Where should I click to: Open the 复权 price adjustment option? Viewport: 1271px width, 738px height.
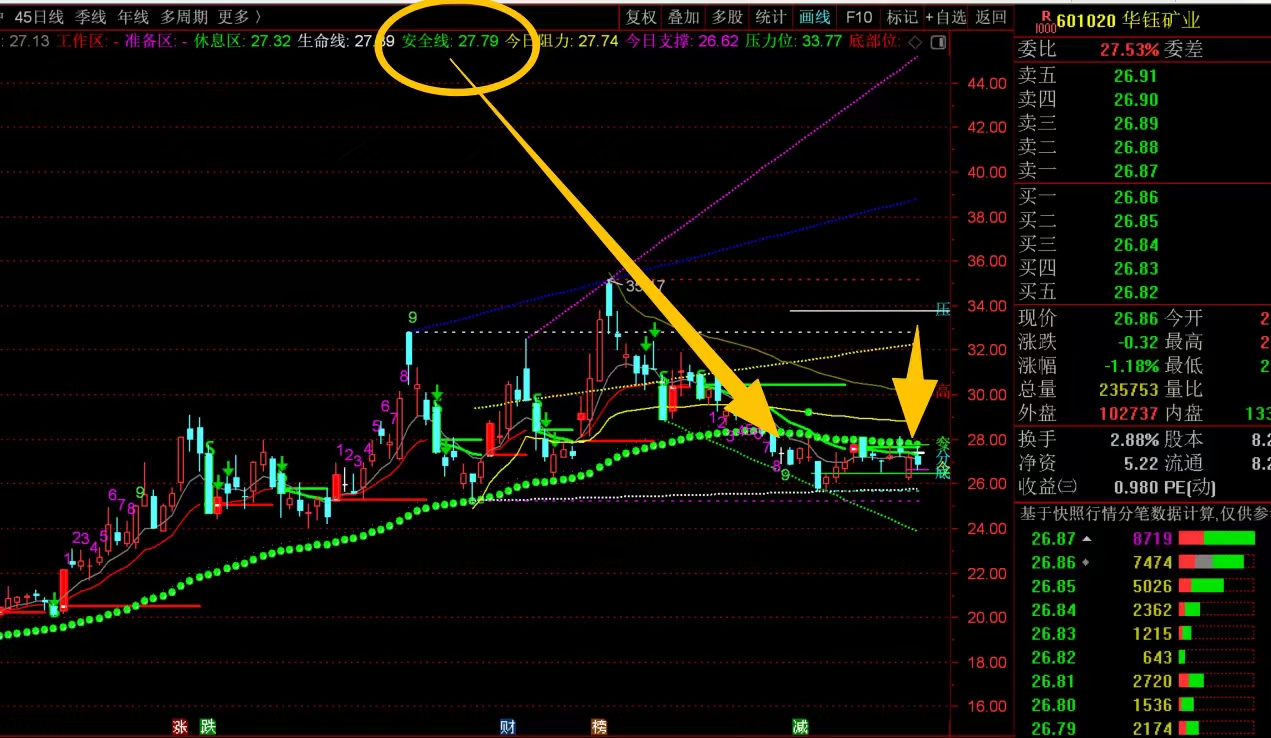641,17
